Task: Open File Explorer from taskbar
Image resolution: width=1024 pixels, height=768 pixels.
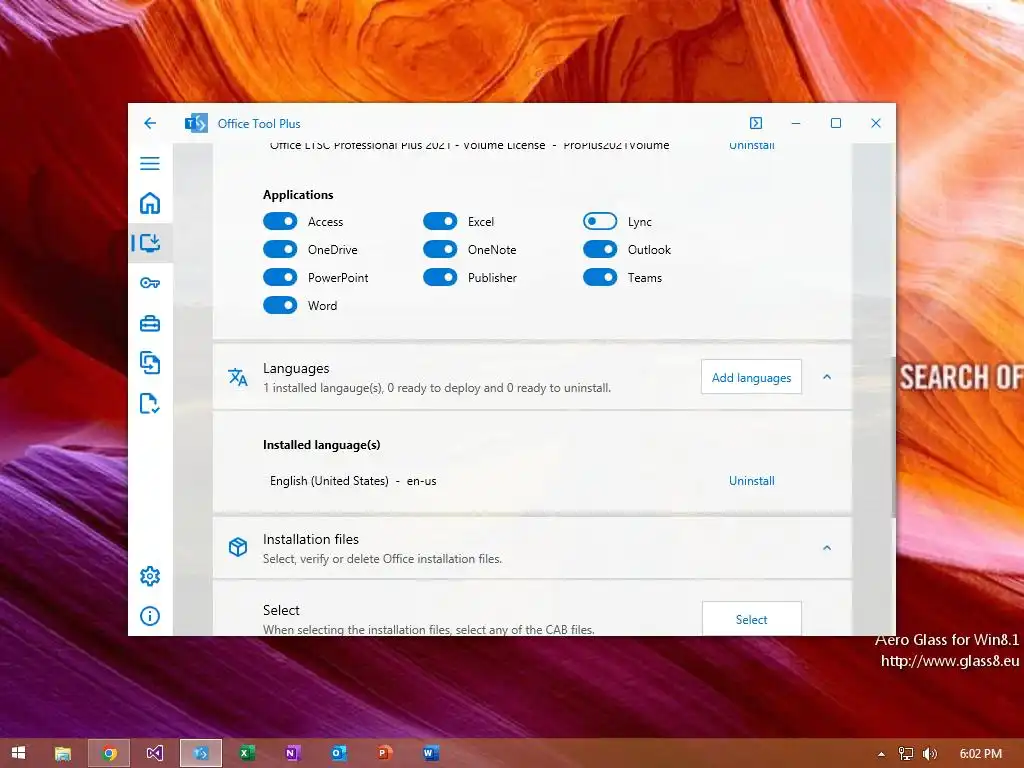Action: 63,753
